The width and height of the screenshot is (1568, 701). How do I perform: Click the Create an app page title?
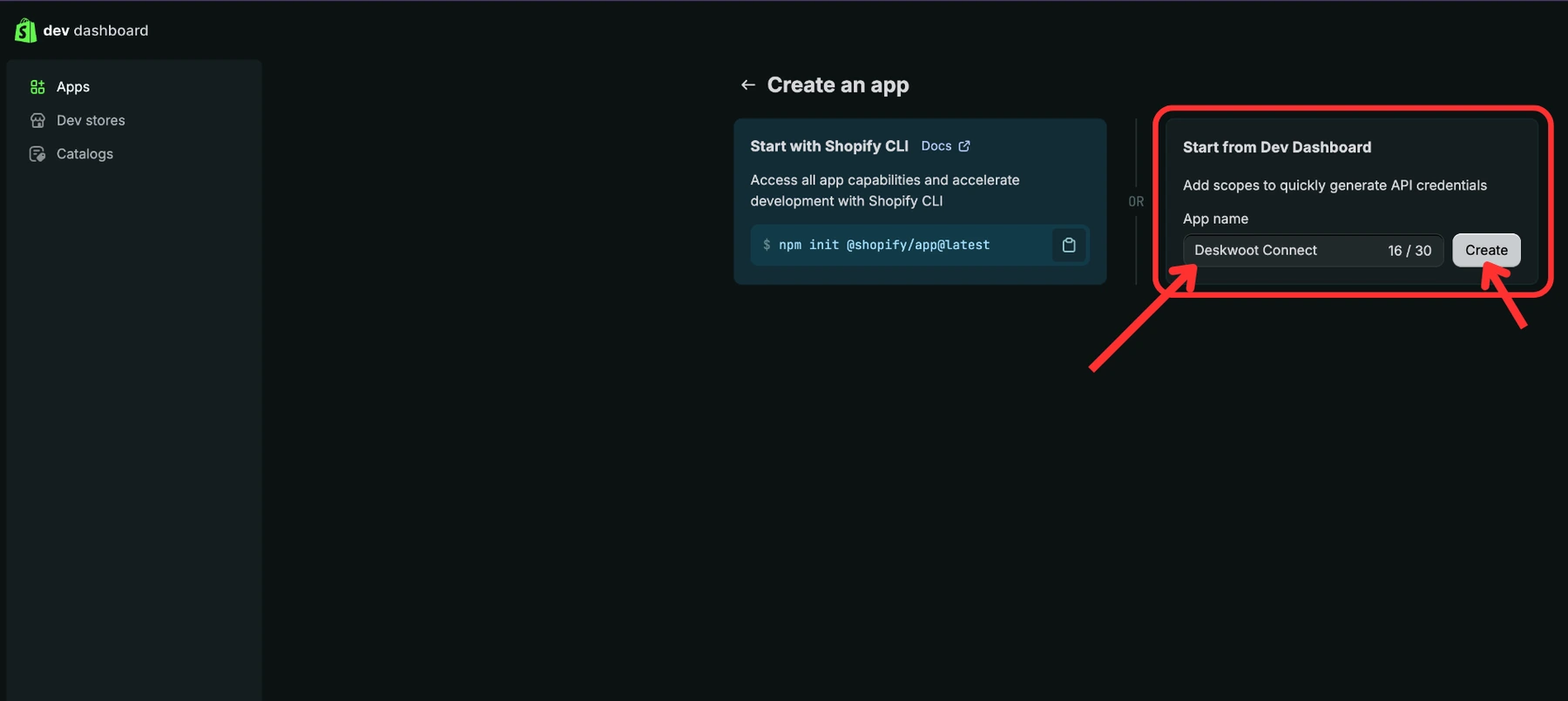pos(838,85)
